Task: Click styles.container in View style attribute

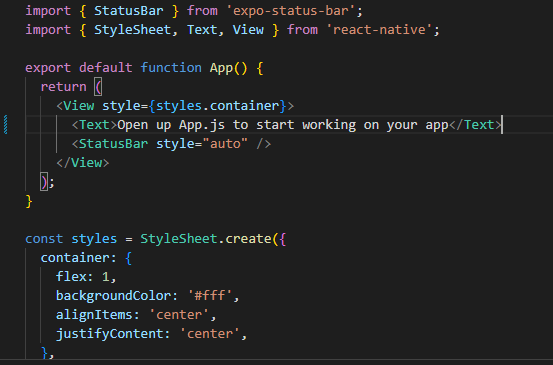Action: tap(218, 106)
